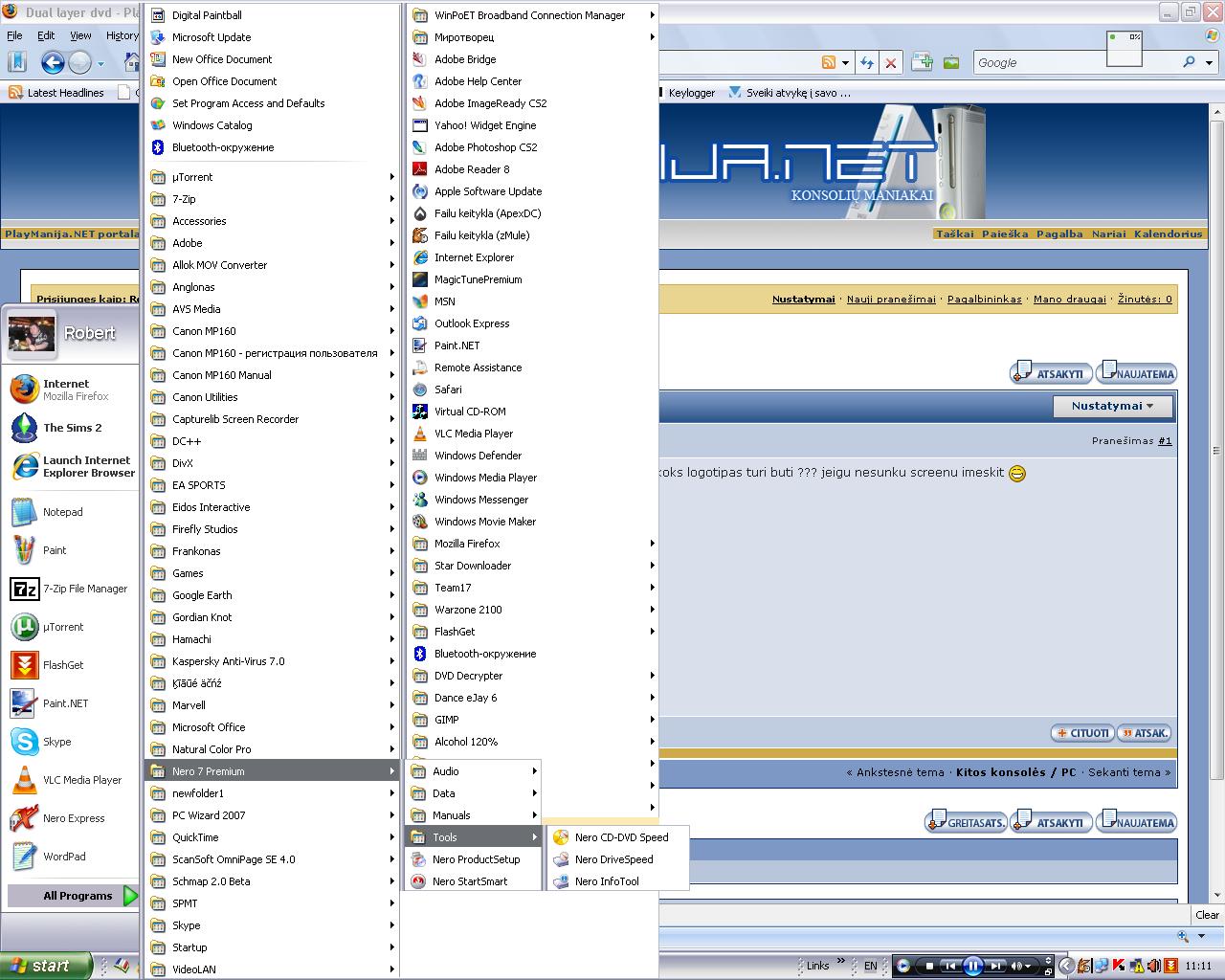
Task: Click the Clear button in bottom bar
Action: click(x=1207, y=915)
